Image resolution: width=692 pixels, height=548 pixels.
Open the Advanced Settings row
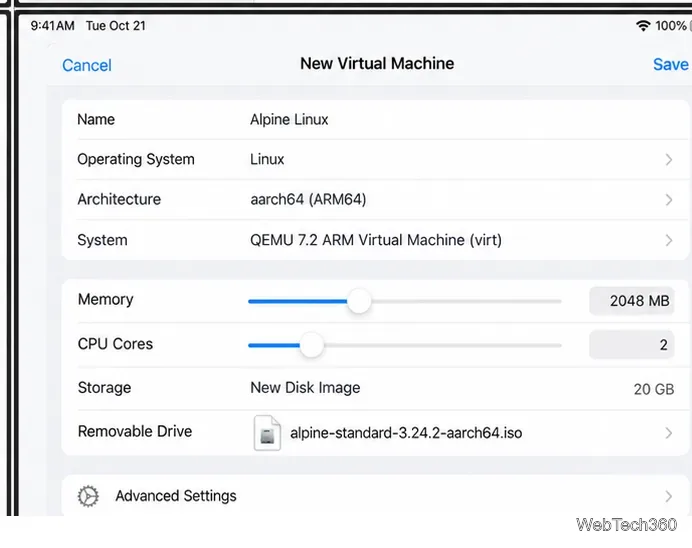click(x=376, y=496)
